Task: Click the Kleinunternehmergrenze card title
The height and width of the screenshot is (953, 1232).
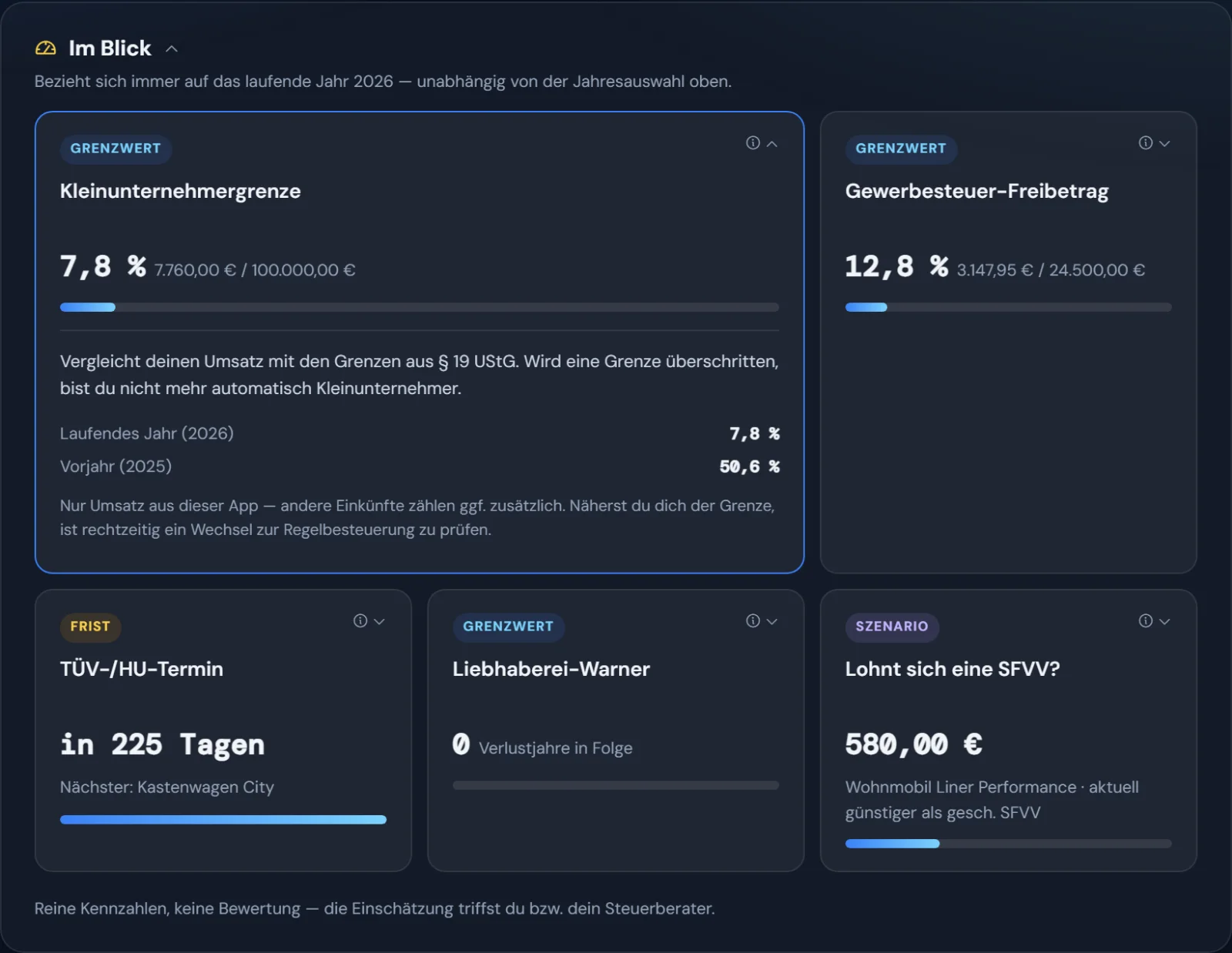Action: (180, 191)
